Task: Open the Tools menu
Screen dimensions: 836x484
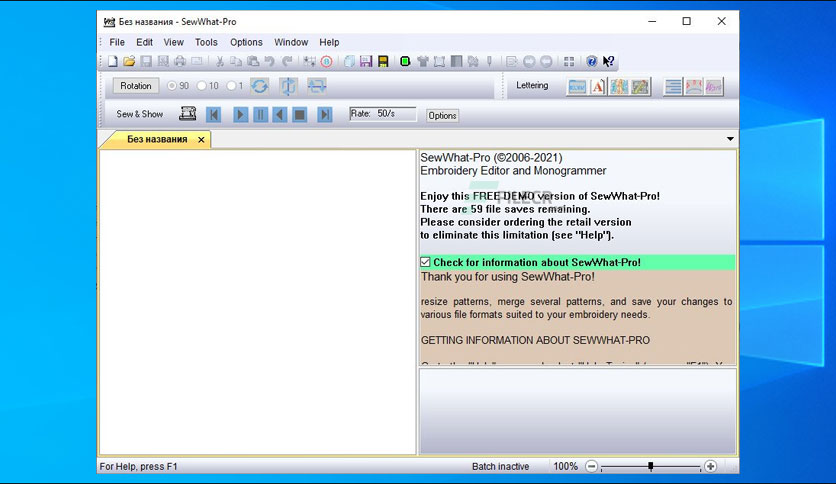Action: click(x=206, y=42)
